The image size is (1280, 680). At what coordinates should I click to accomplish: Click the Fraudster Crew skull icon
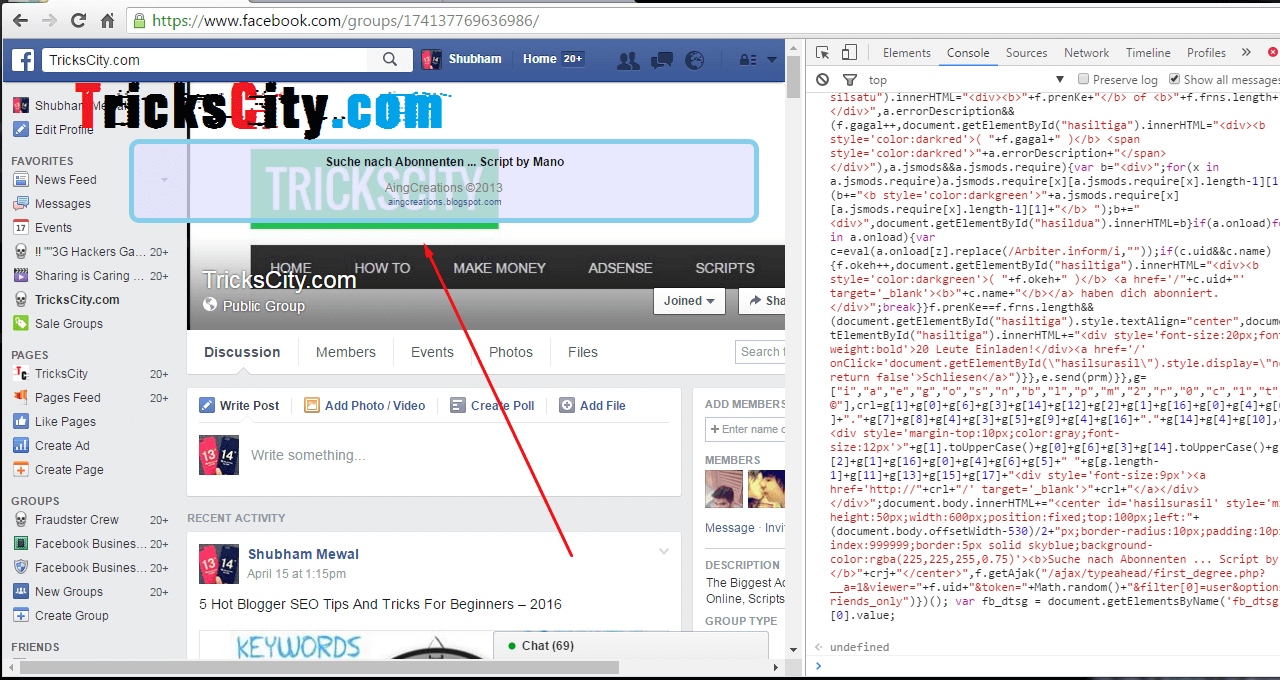tap(20, 520)
